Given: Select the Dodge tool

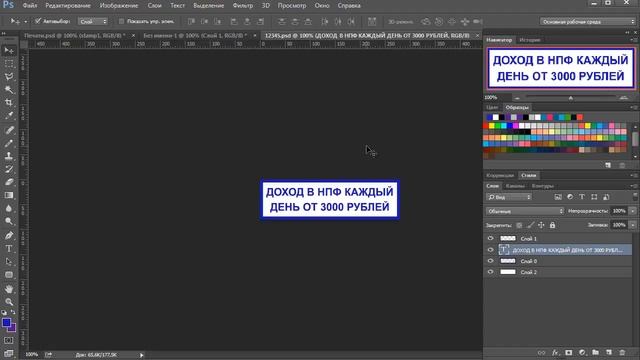Looking at the screenshot, I should 9,221.
